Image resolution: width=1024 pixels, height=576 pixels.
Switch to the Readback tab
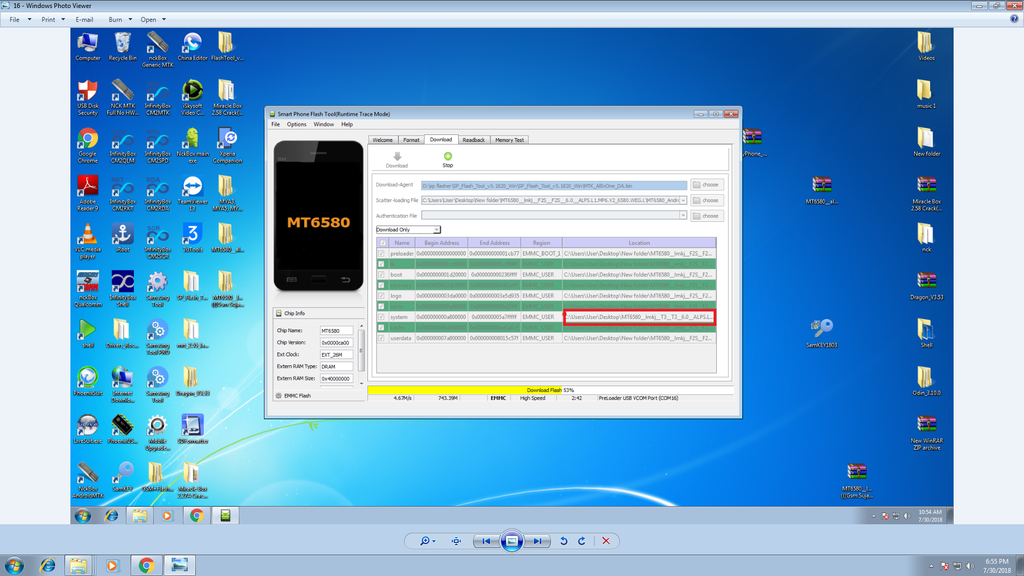pyautogui.click(x=473, y=140)
